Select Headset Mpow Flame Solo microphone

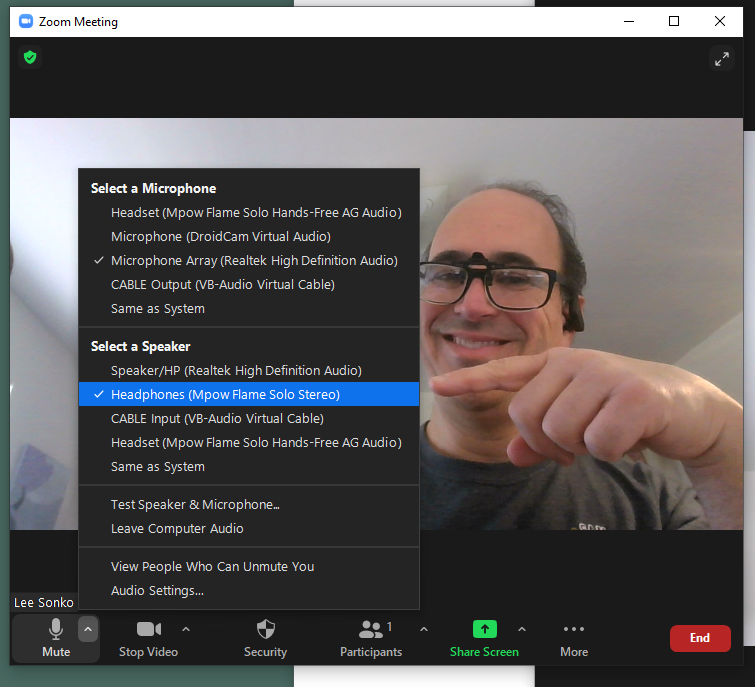pyautogui.click(x=249, y=213)
